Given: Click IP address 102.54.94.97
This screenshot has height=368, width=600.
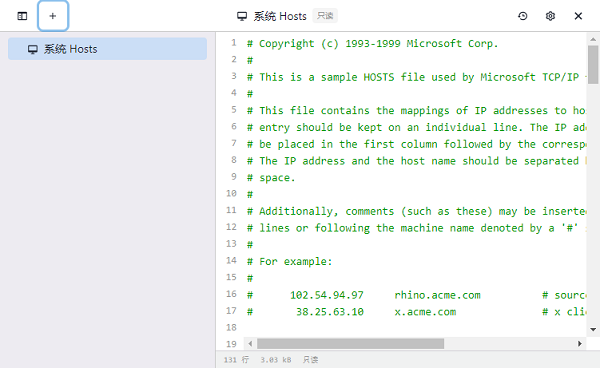Looking at the screenshot, I should (327, 295).
